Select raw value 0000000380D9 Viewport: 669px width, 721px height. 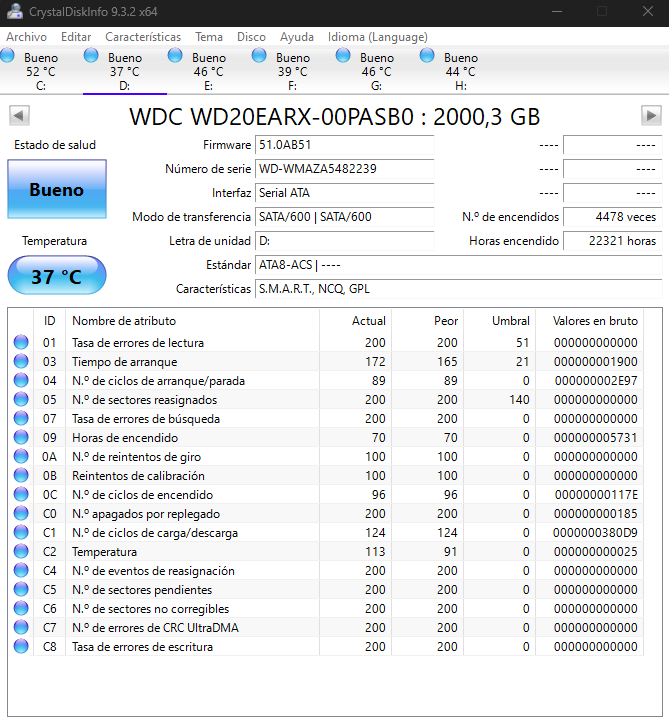click(595, 532)
